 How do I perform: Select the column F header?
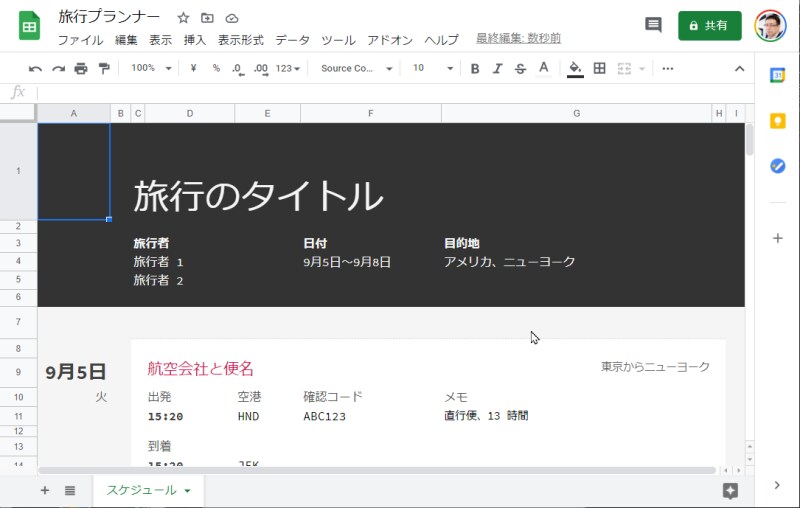[x=370, y=113]
